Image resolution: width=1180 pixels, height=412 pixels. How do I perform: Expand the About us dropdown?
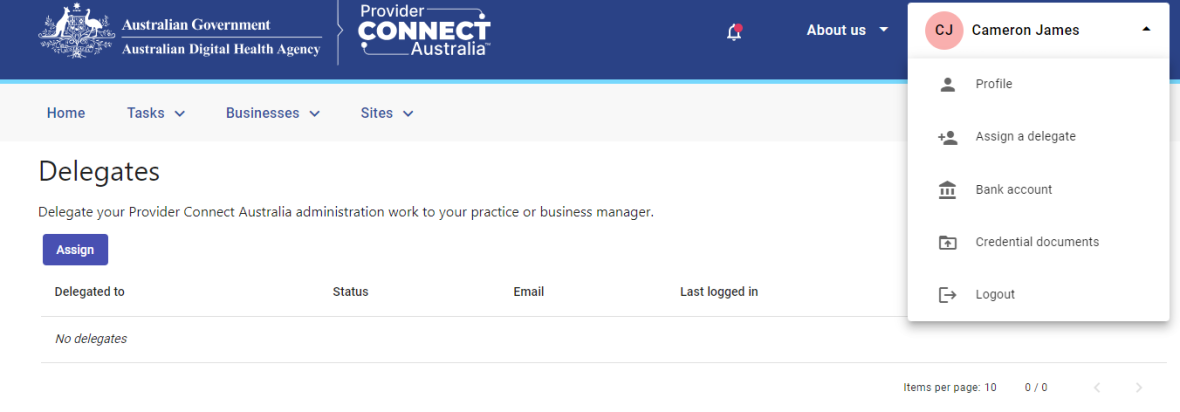(x=847, y=30)
